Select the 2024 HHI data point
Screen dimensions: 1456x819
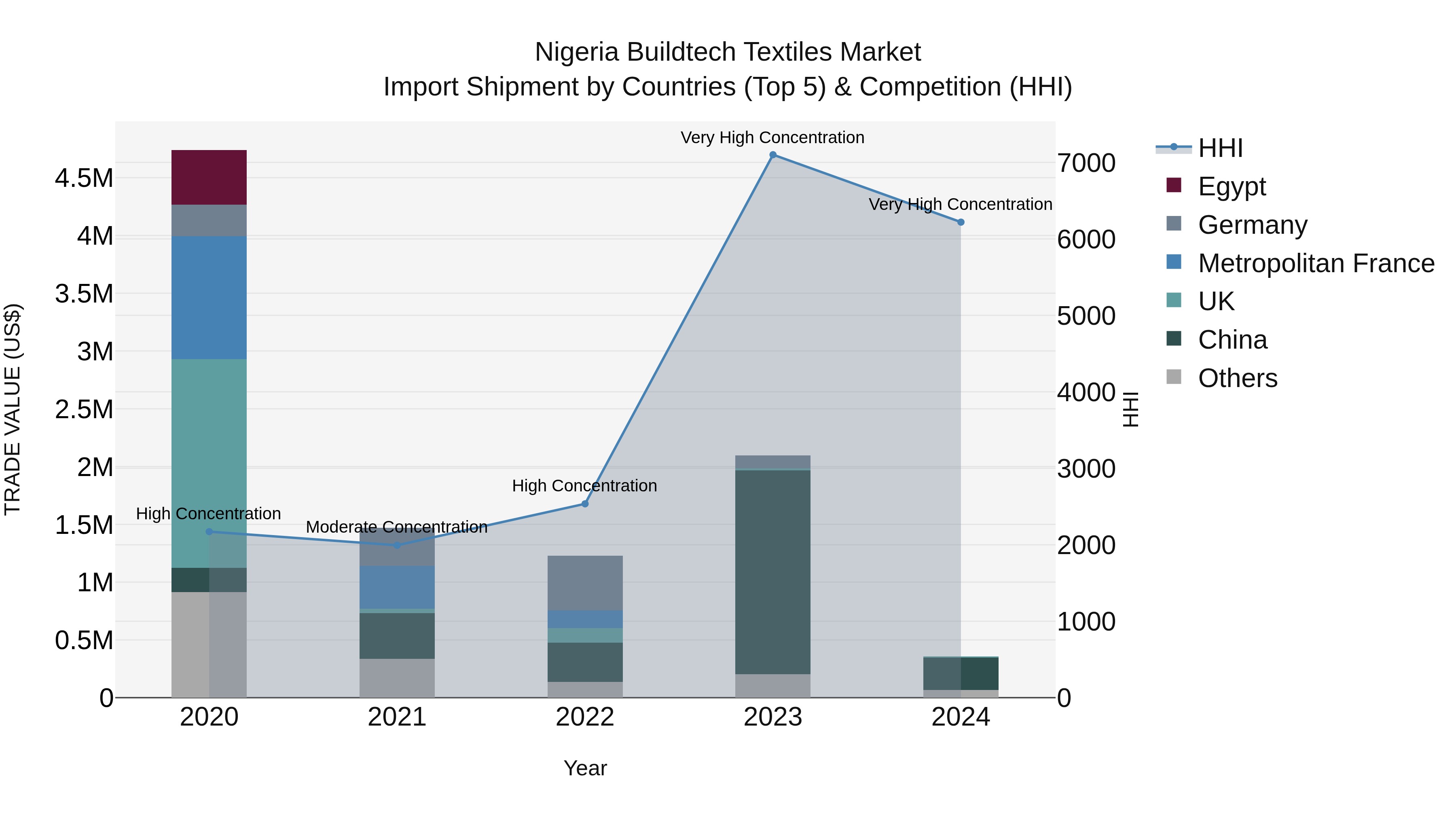point(961,223)
